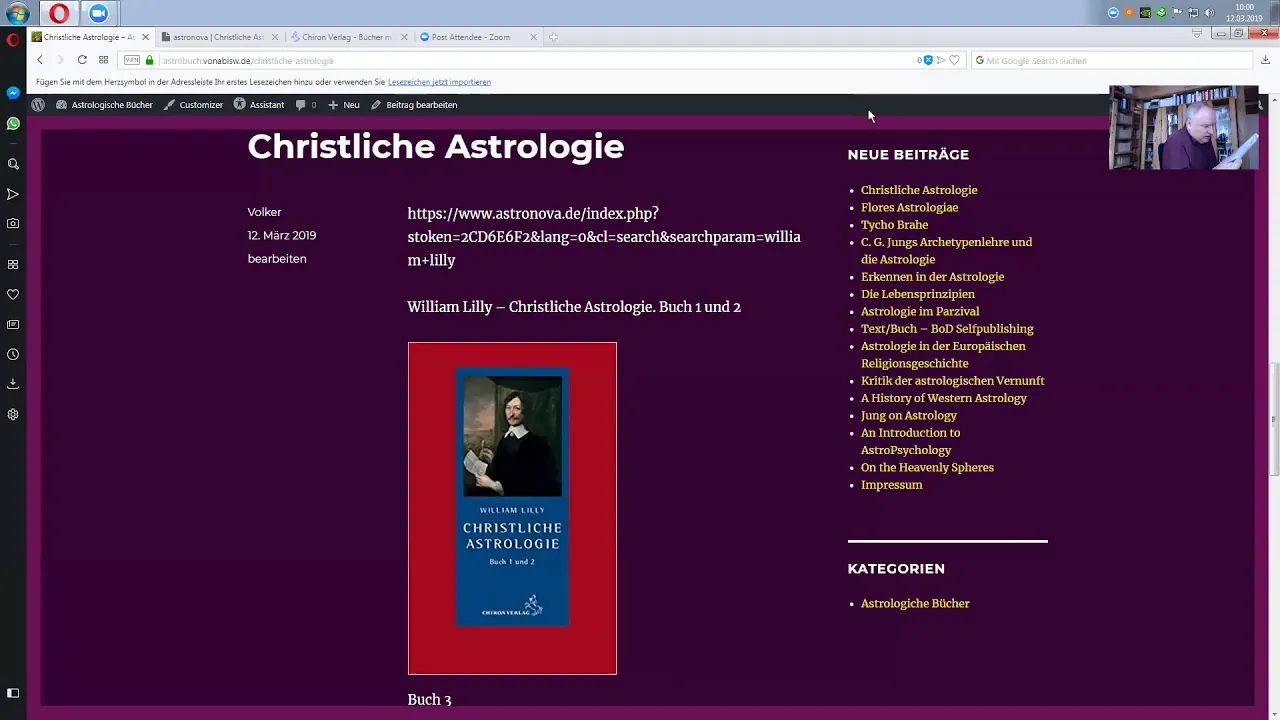Open History clock icon in sidebar
This screenshot has height=720, width=1280.
[13, 355]
